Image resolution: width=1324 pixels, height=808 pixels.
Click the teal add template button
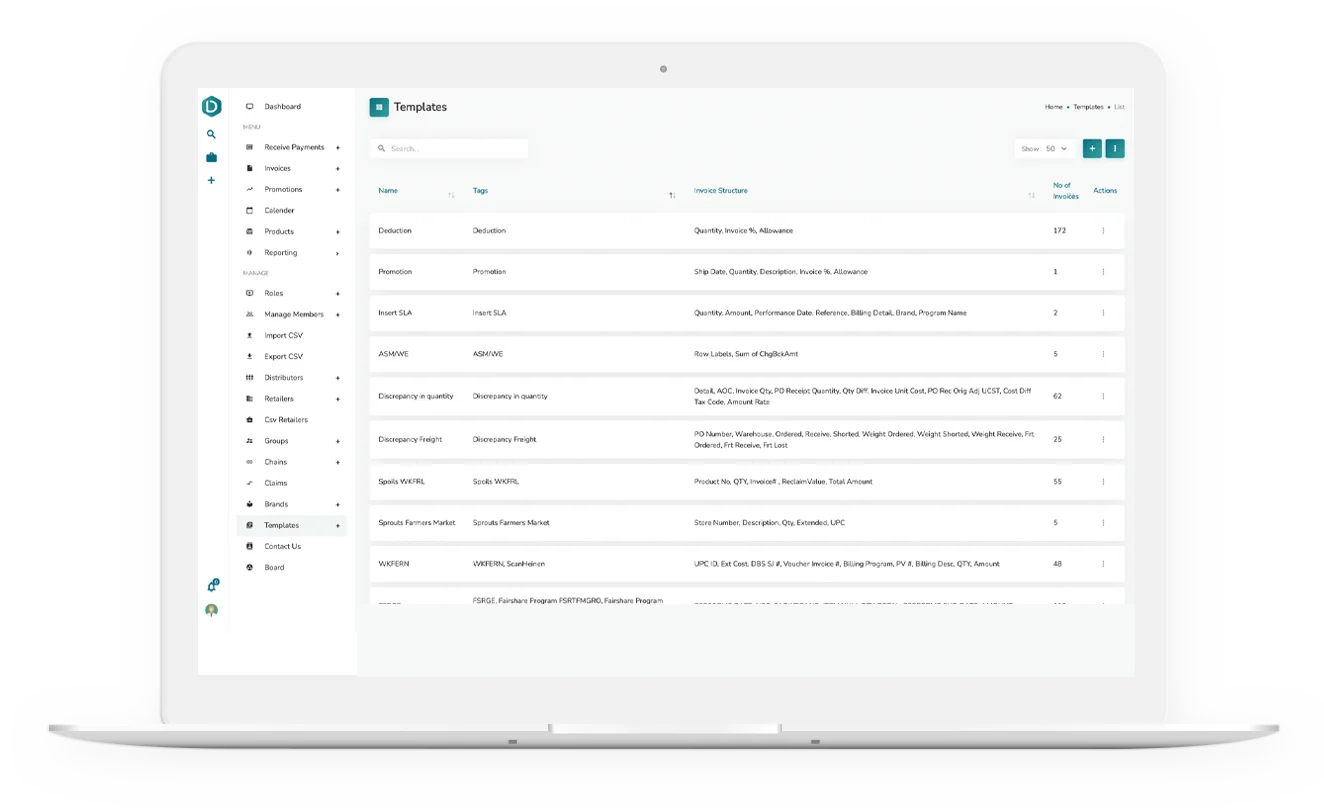pos(1092,148)
